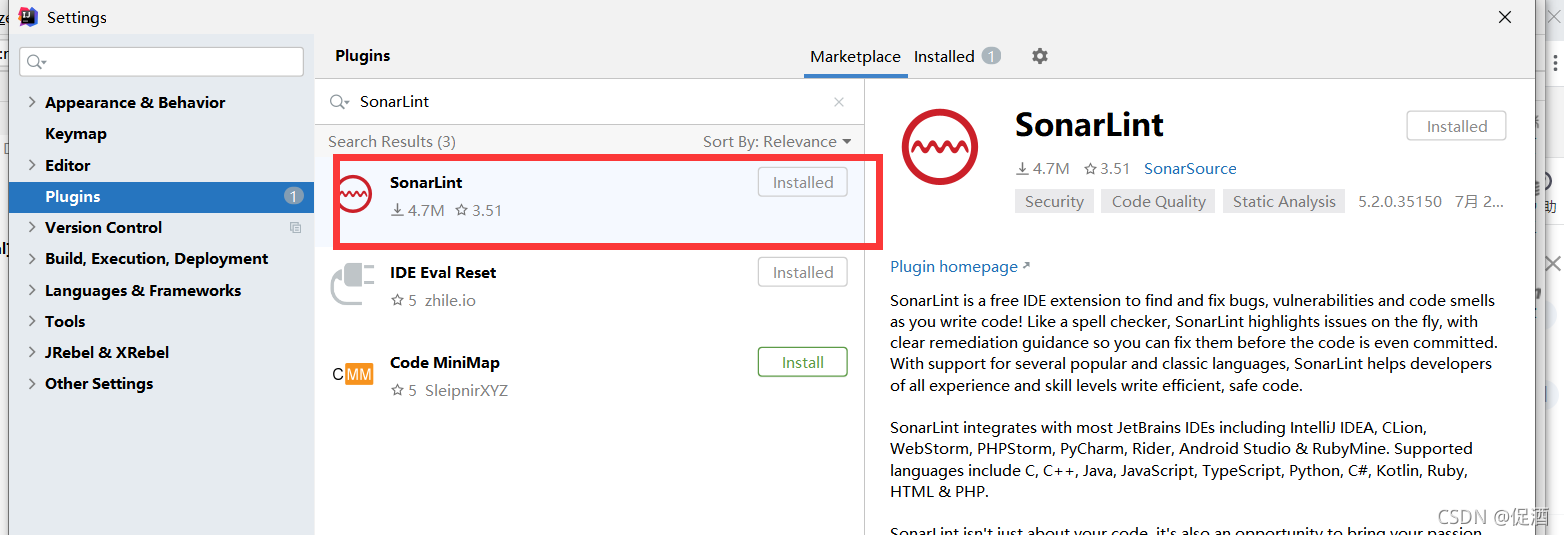
Task: Click the Security tag
Action: pos(1054,201)
